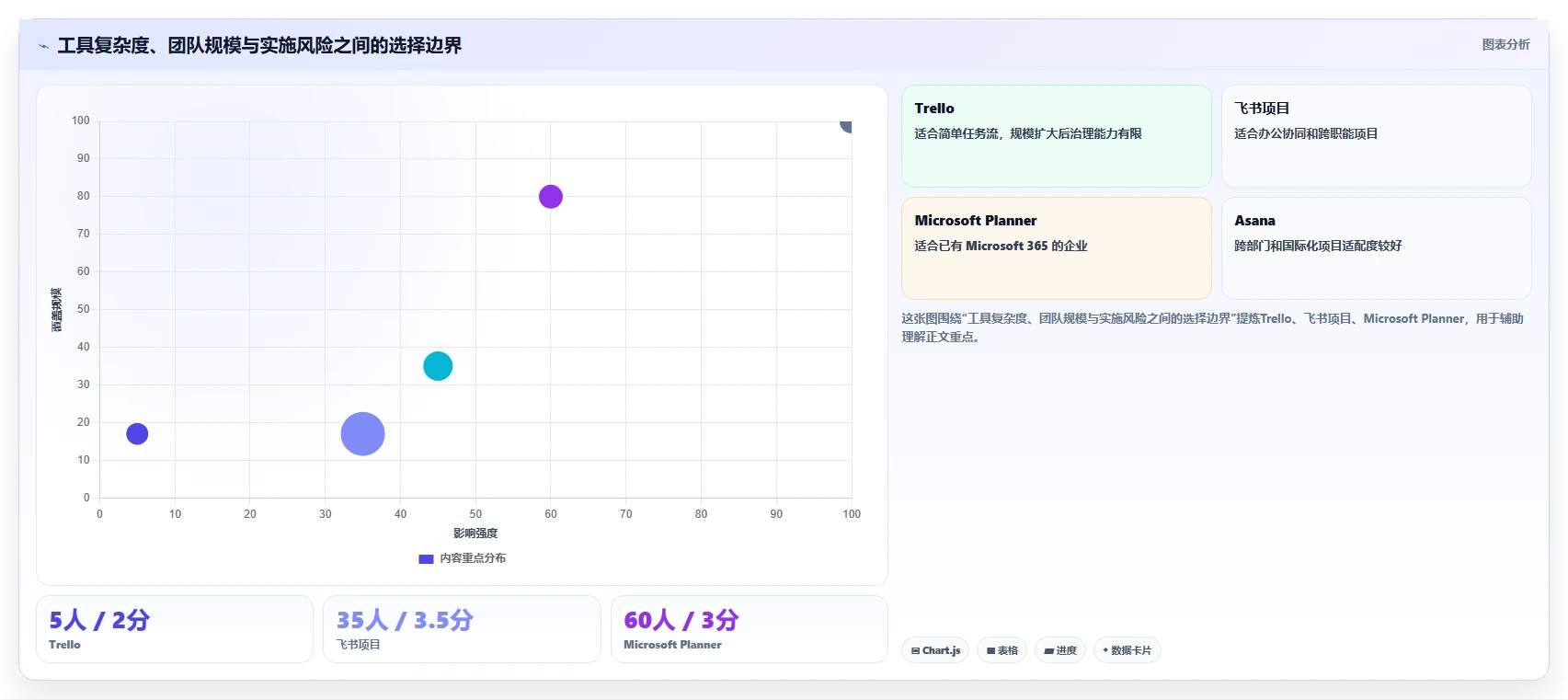
Task: Select the large lavender 飞书项目 bubble
Action: 362,434
